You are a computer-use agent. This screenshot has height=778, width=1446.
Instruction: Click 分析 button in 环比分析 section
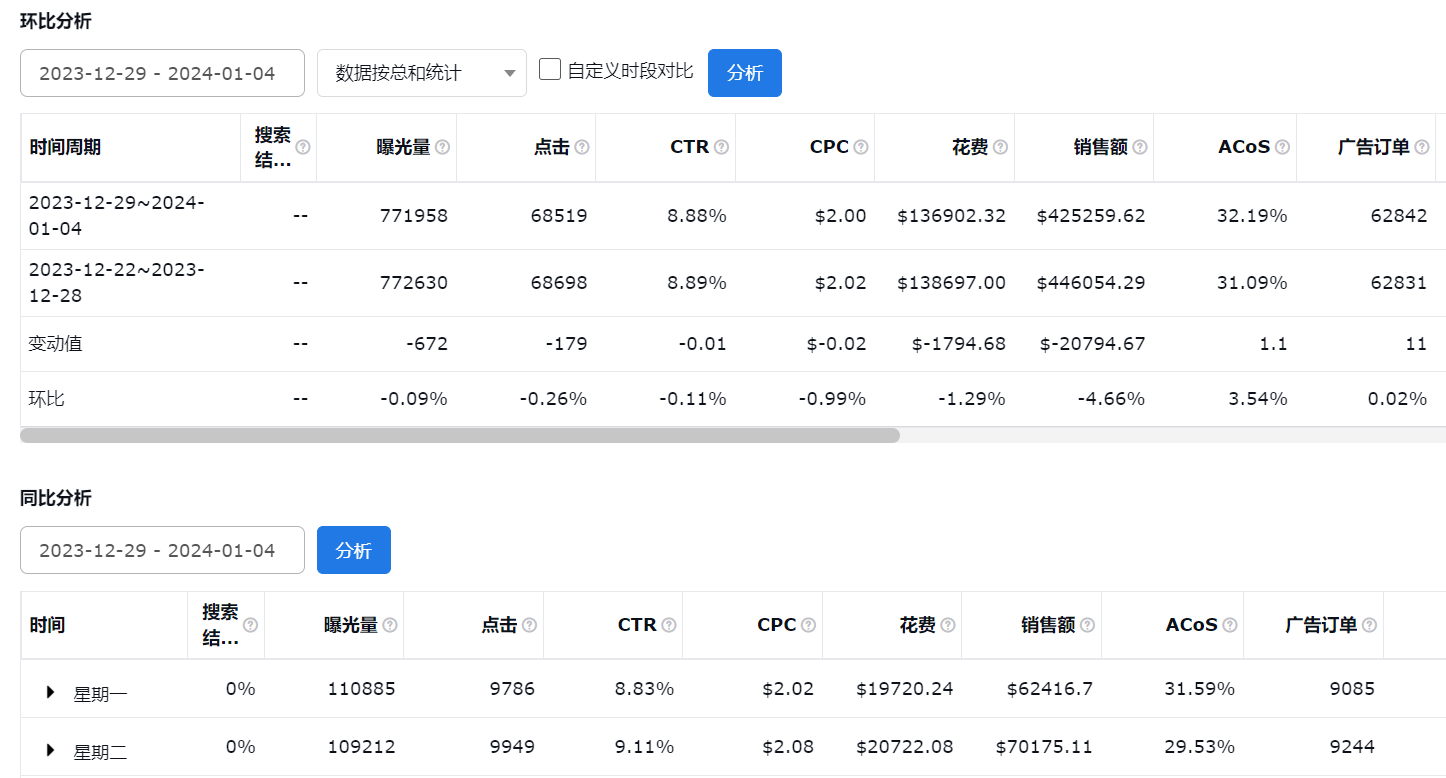(x=745, y=73)
